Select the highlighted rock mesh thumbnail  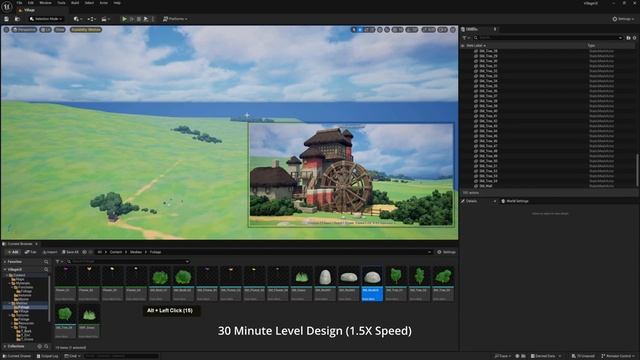coord(372,283)
